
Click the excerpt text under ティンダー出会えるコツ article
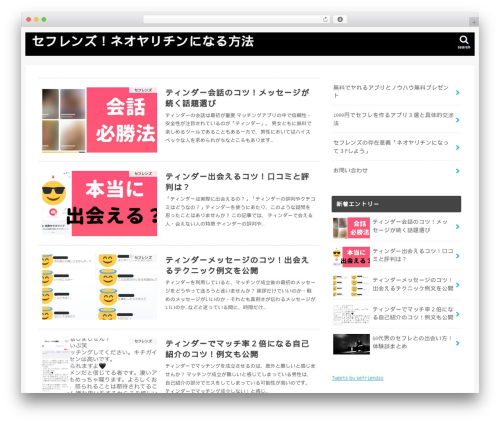coord(240,211)
